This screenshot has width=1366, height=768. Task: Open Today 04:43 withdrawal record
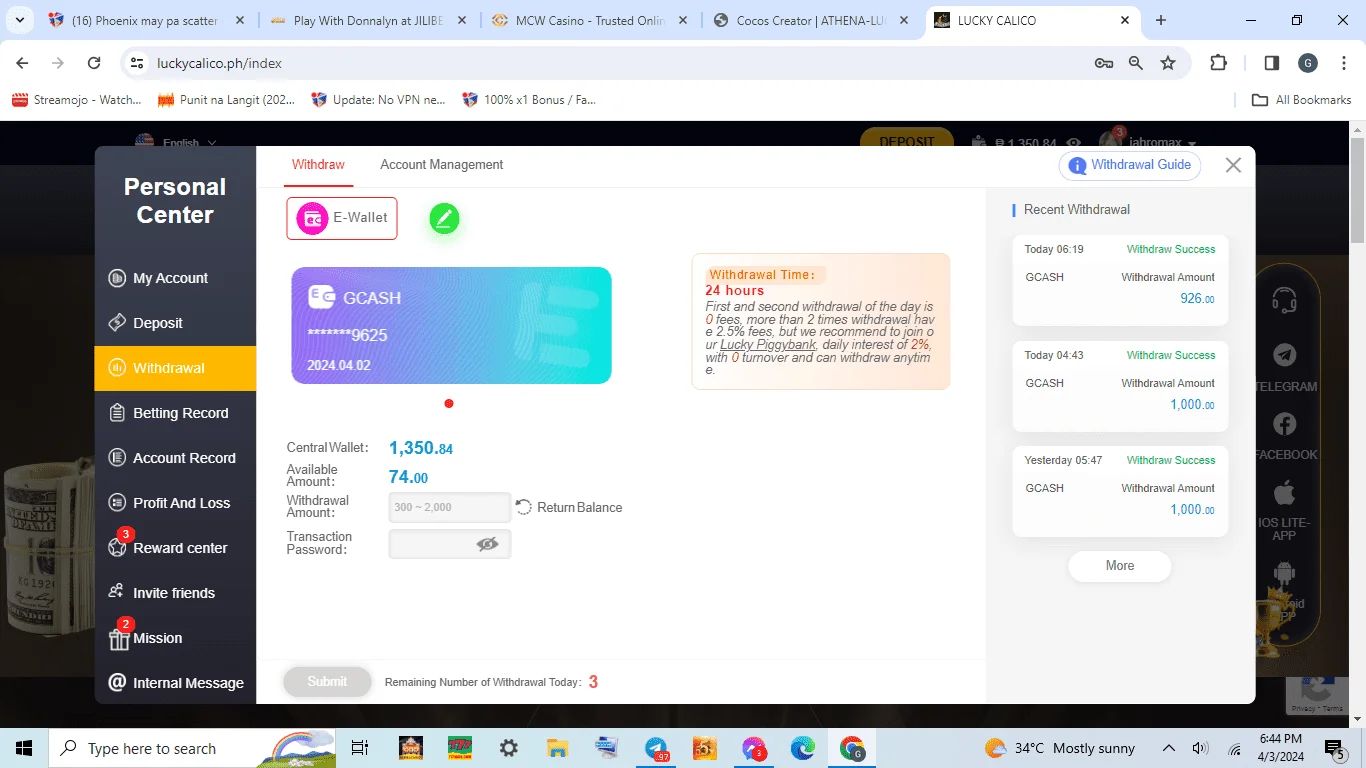click(1120, 386)
